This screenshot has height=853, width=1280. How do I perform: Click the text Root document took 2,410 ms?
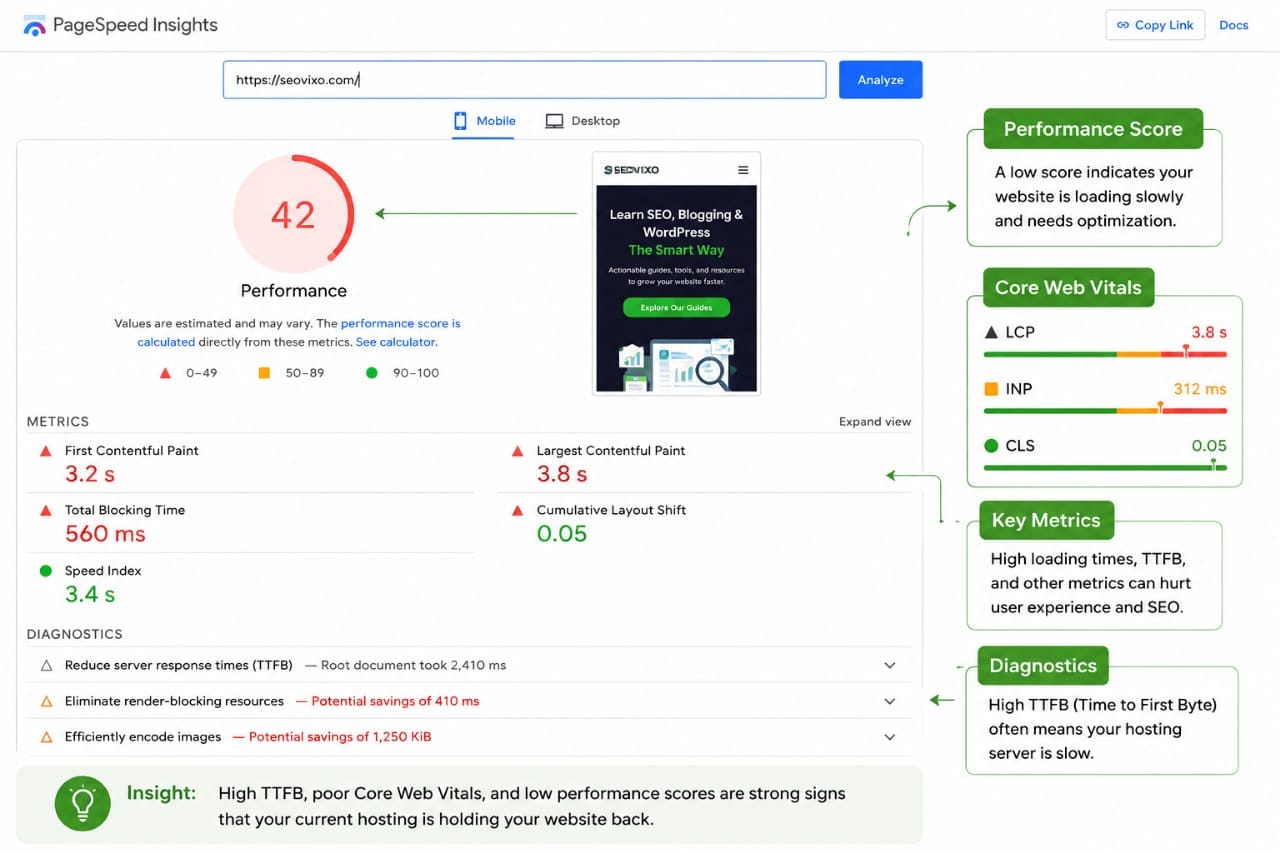coord(414,666)
